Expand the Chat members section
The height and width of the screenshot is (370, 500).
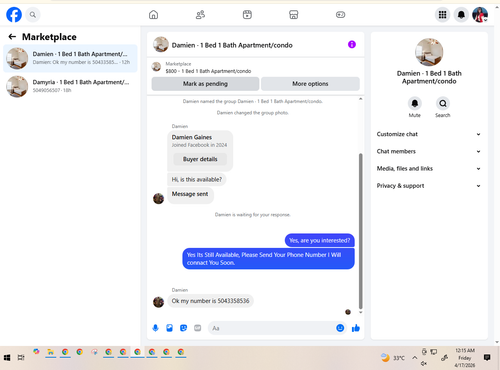point(429,151)
